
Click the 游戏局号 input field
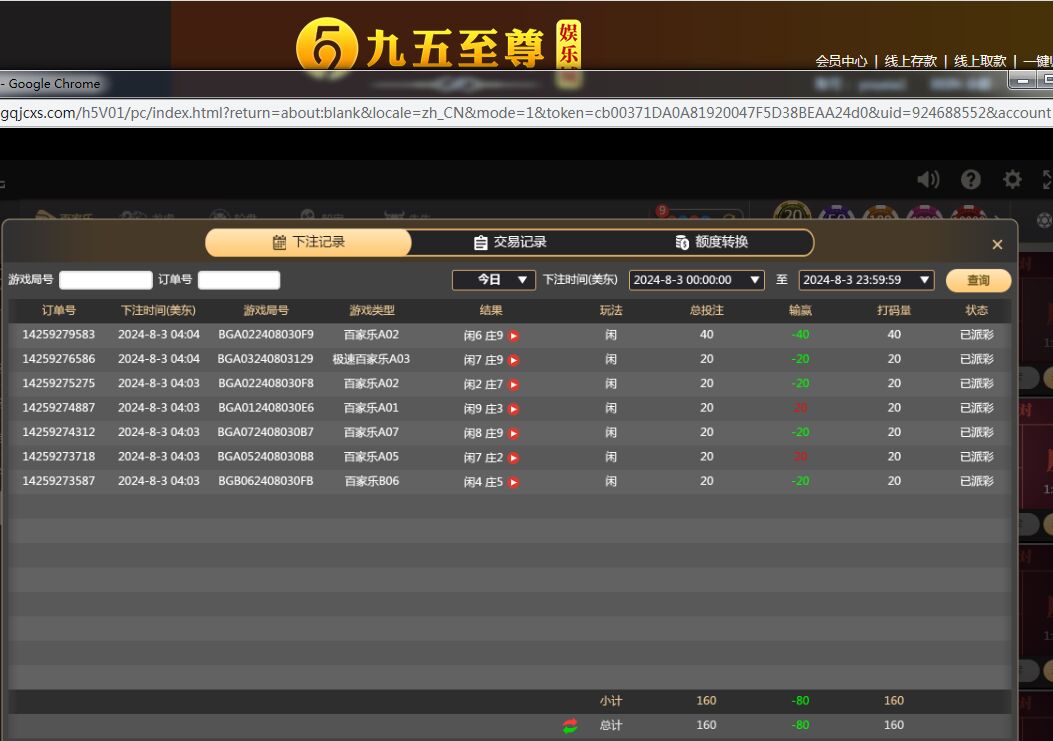click(x=105, y=280)
